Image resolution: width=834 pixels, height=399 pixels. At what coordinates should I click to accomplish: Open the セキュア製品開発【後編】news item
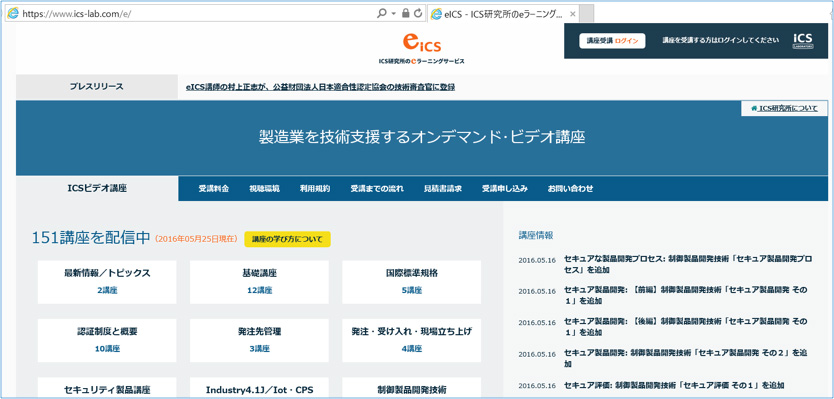tap(686, 327)
